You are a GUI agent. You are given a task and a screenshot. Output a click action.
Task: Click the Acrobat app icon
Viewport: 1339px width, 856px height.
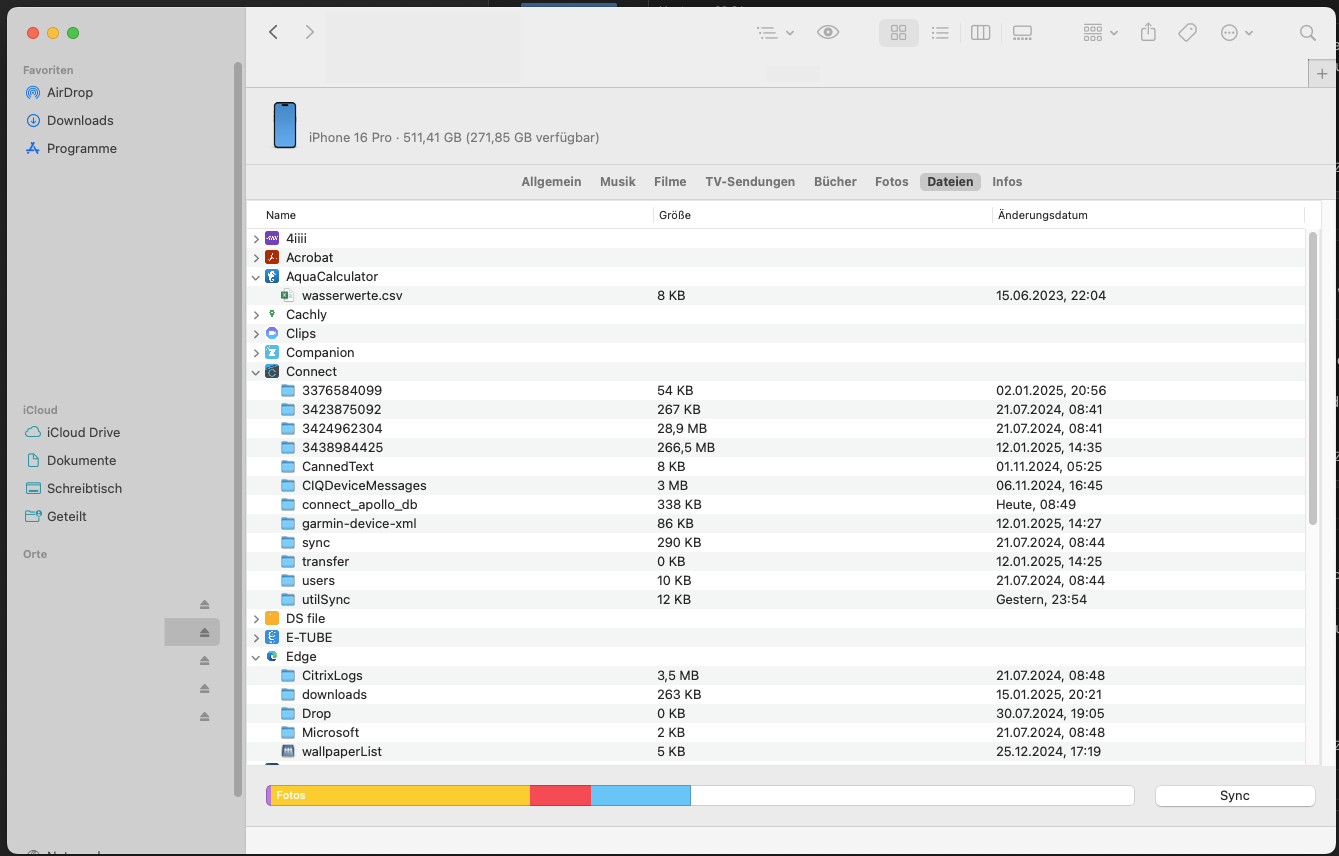pyautogui.click(x=272, y=257)
